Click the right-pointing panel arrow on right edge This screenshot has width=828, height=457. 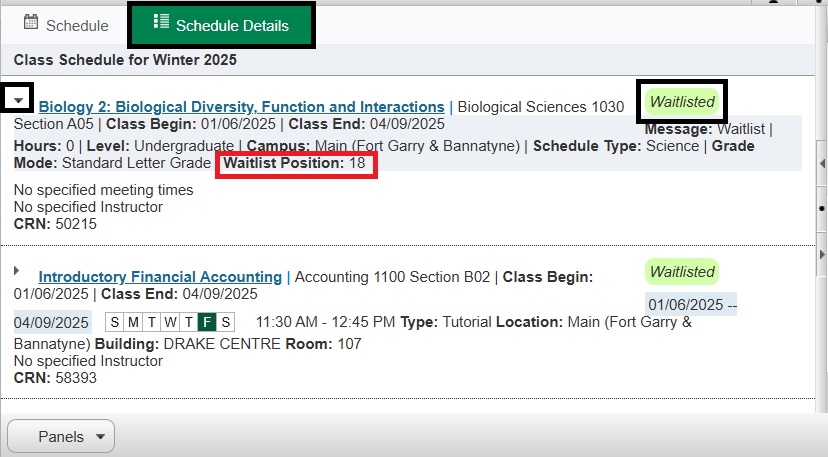click(821, 254)
